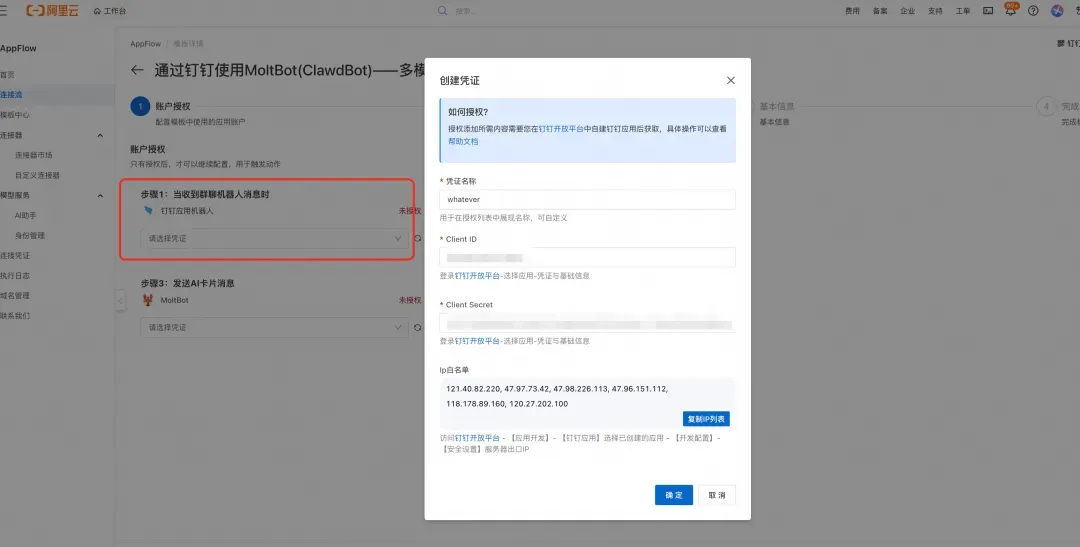
Task: Close the 创建凭证 dialog
Action: (731, 81)
